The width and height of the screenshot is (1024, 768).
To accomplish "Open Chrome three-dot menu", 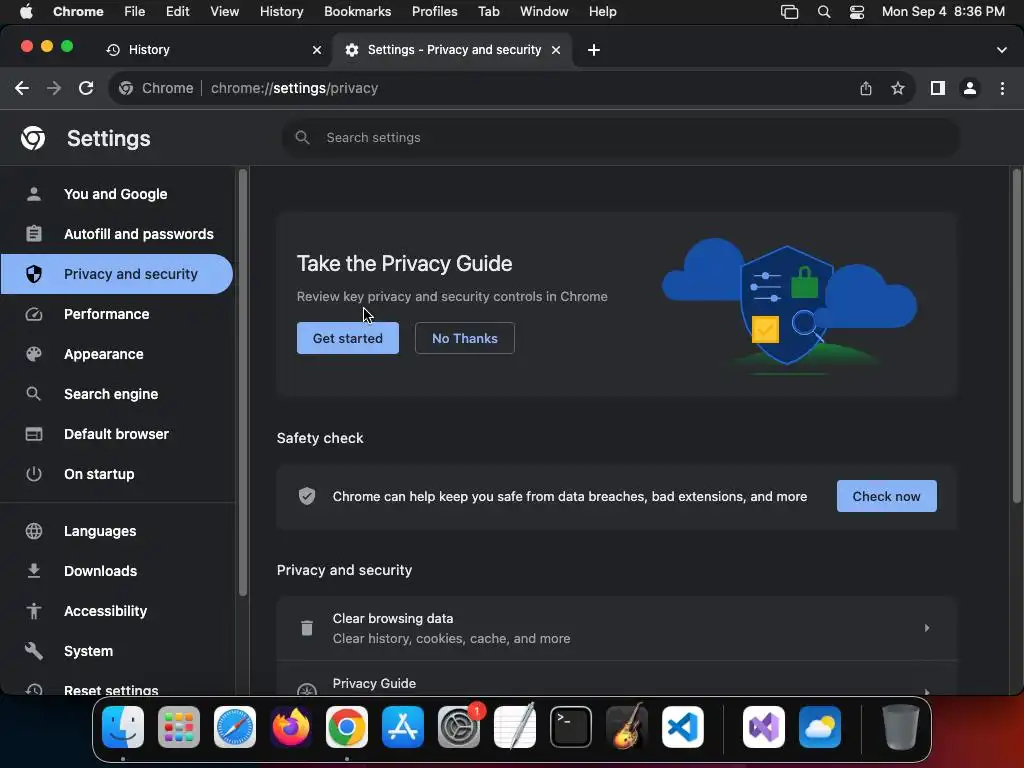I will point(1002,88).
